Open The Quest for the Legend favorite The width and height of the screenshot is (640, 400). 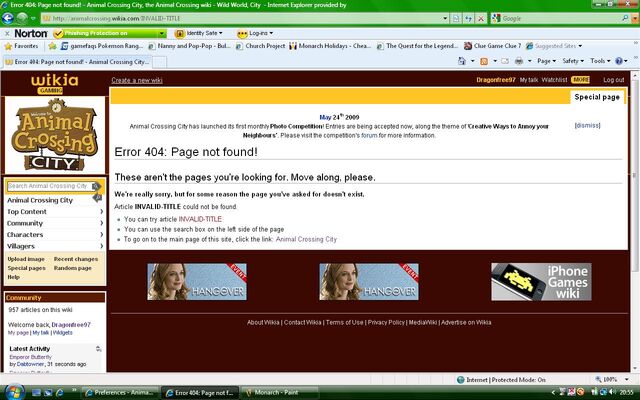[x=418, y=46]
